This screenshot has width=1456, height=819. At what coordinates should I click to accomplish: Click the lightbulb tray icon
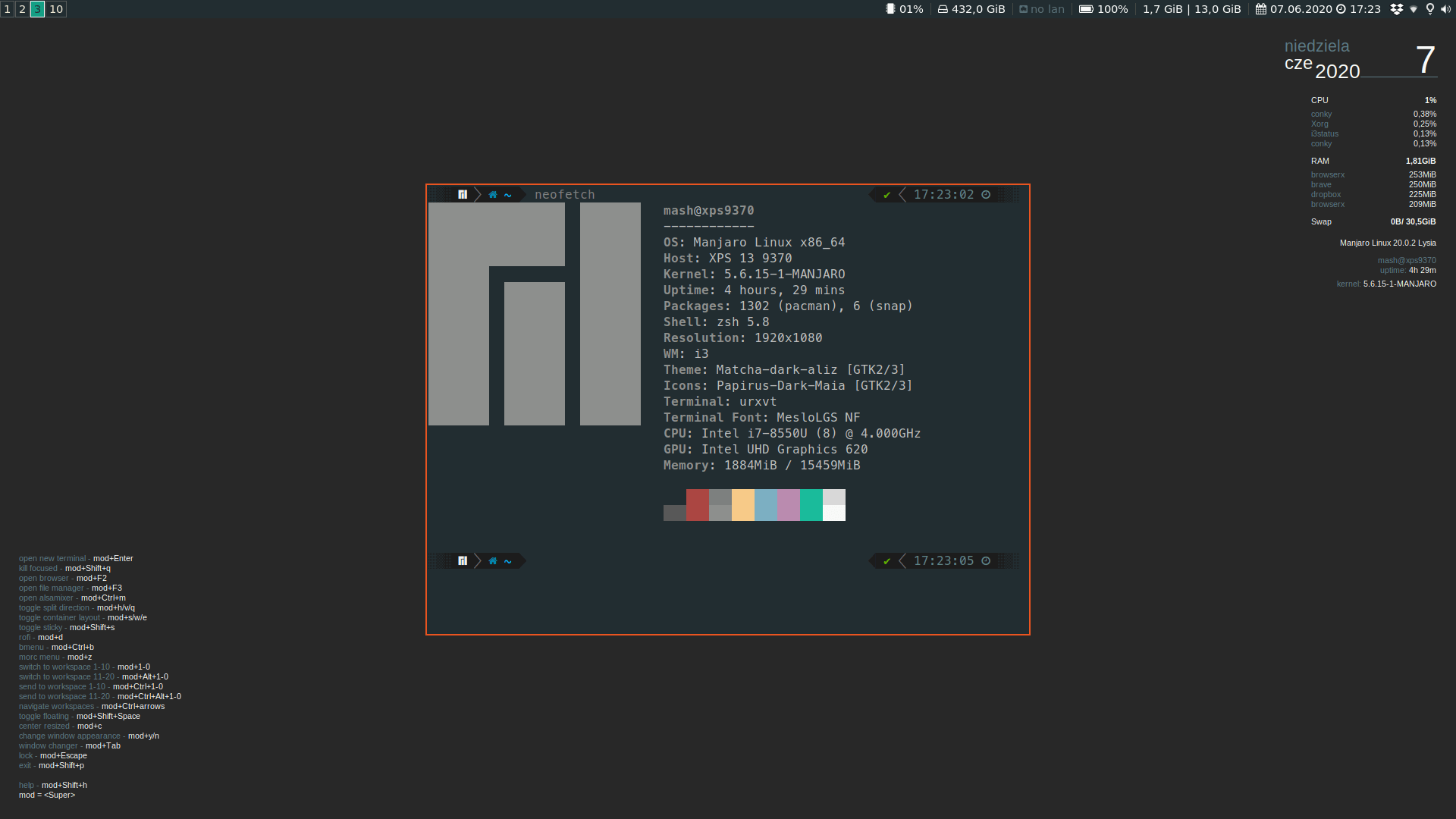tap(1429, 9)
